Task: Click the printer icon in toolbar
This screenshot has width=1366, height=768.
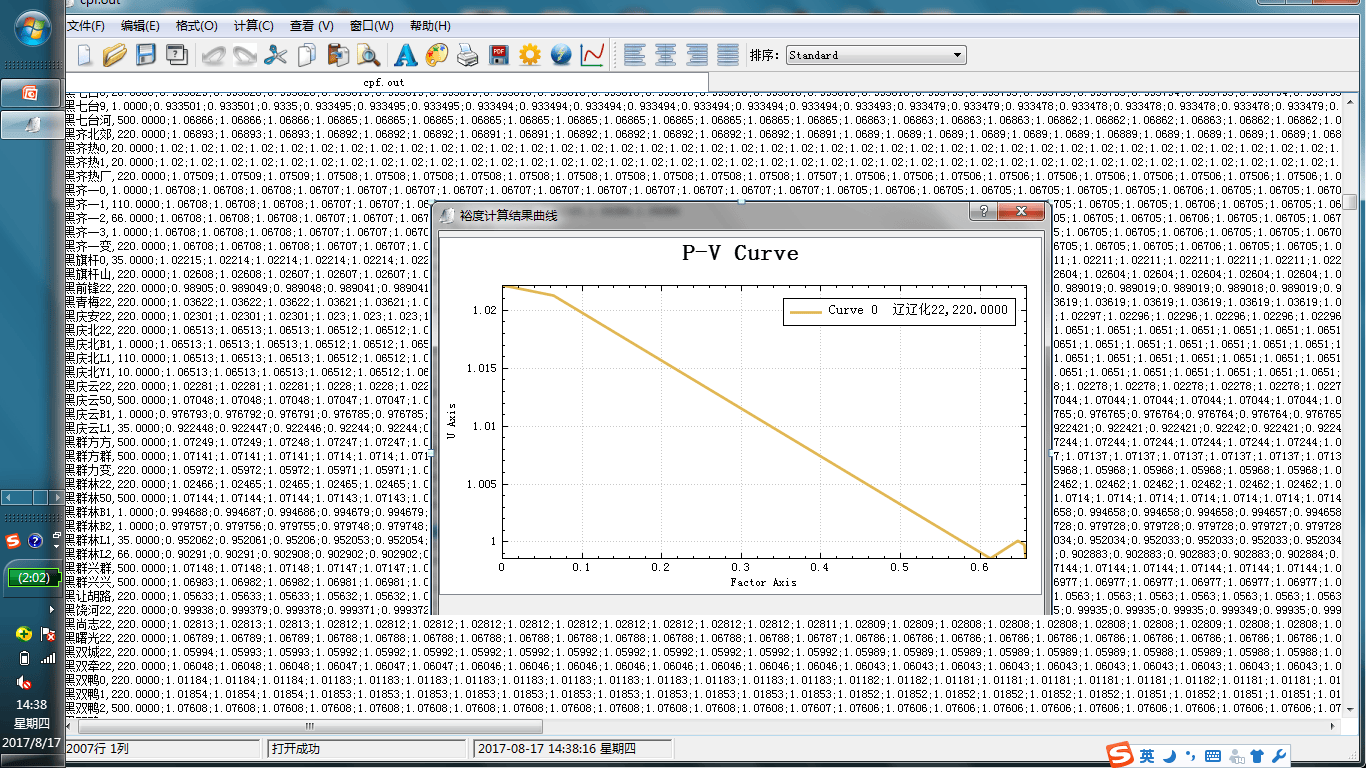Action: 467,55
